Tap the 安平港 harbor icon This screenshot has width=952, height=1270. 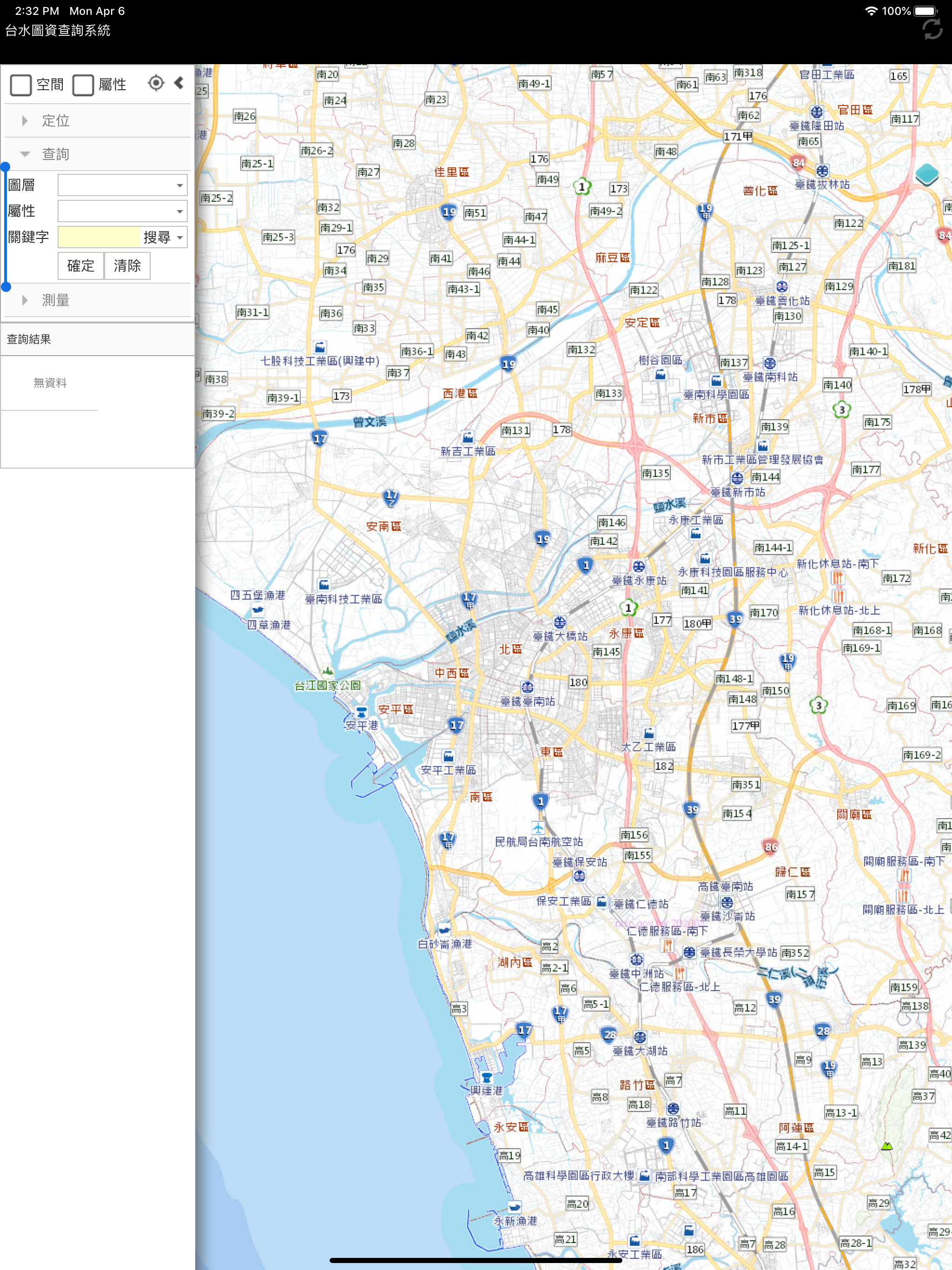click(361, 712)
